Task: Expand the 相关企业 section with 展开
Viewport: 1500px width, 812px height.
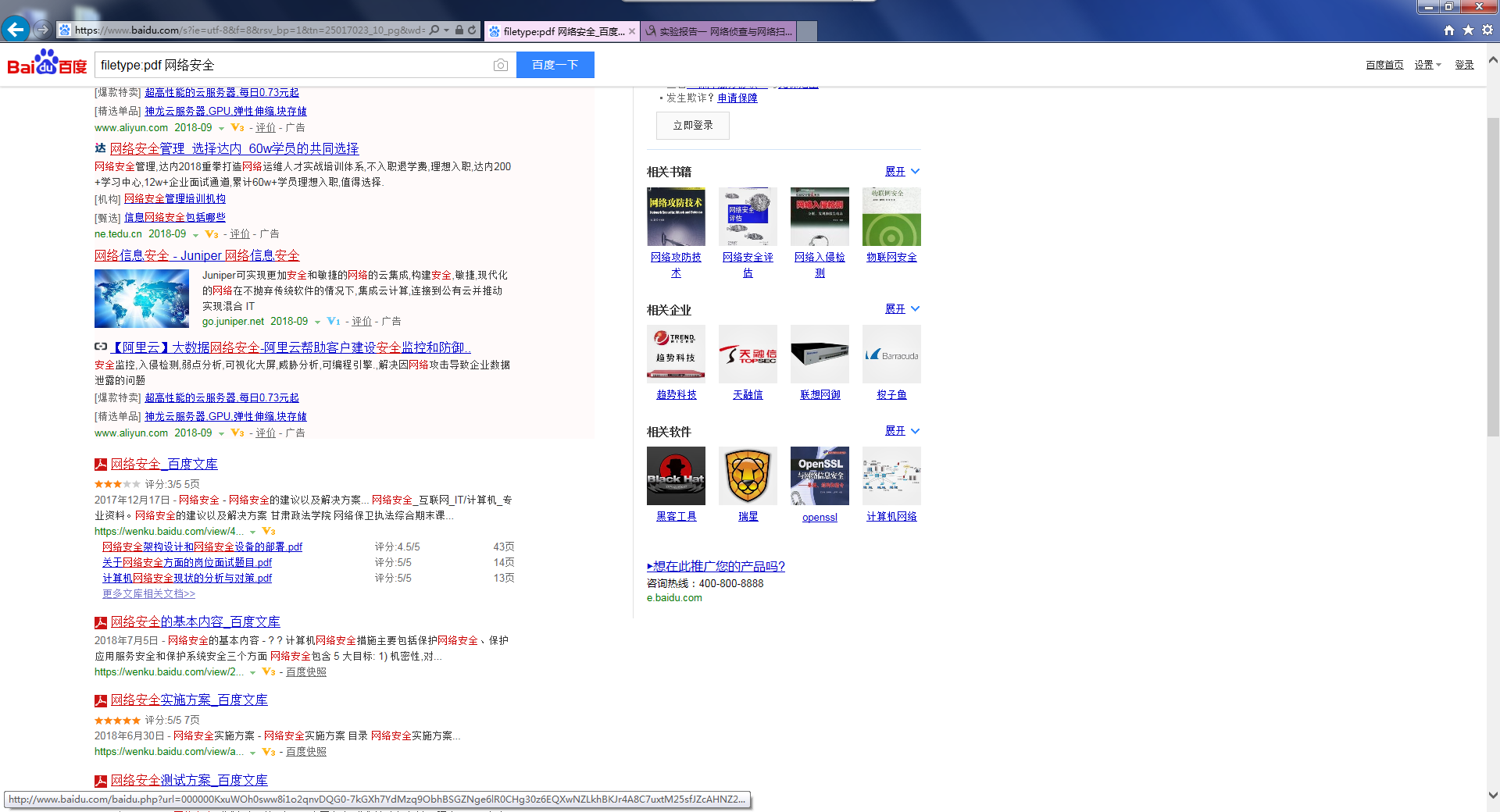Action: coord(902,309)
